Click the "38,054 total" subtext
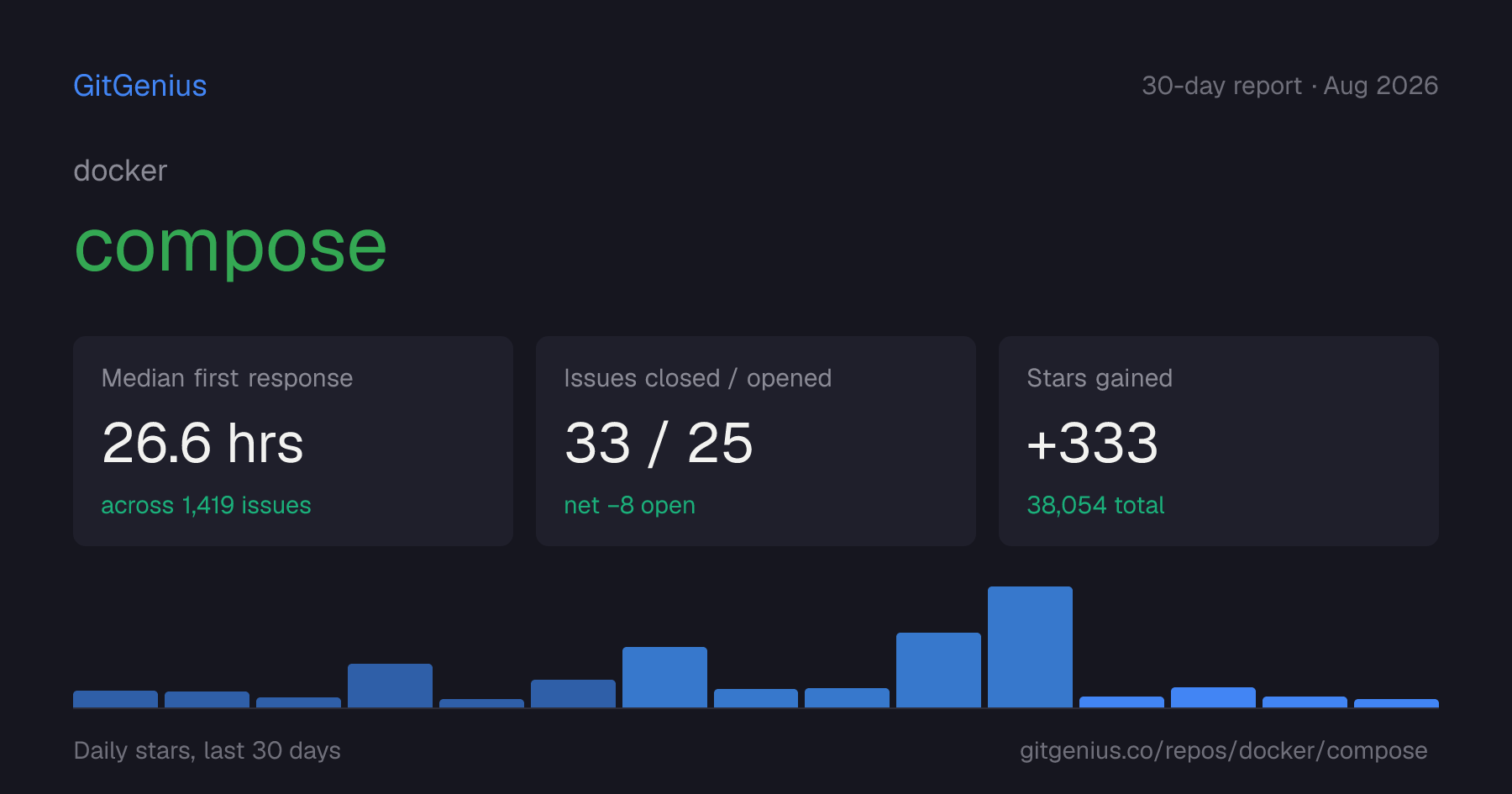The height and width of the screenshot is (794, 1512). point(1095,505)
